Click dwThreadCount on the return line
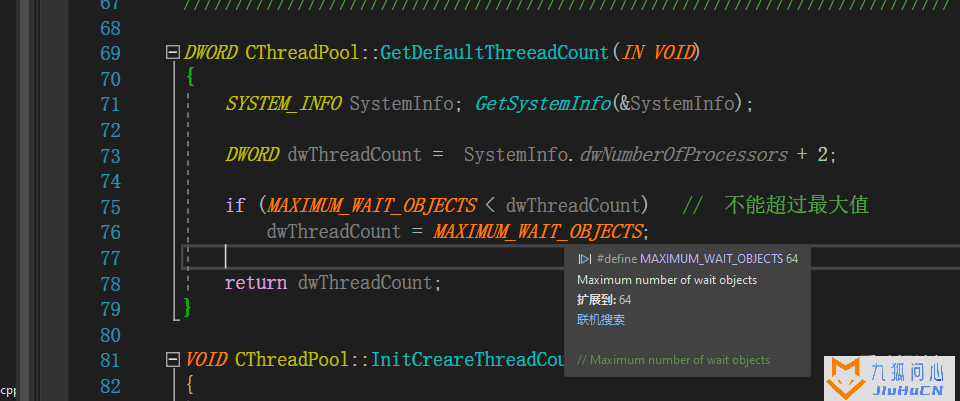 pyautogui.click(x=365, y=283)
